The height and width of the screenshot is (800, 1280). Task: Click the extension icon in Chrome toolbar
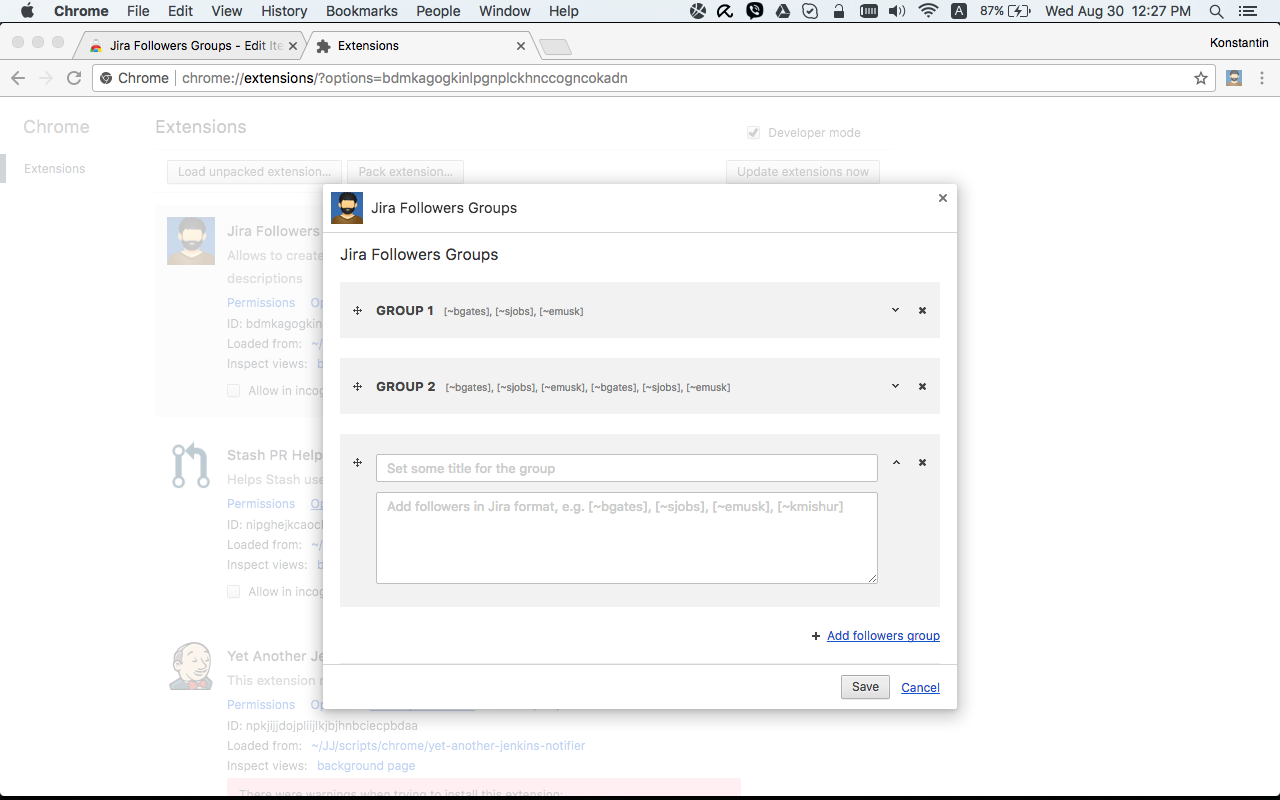(x=1234, y=78)
